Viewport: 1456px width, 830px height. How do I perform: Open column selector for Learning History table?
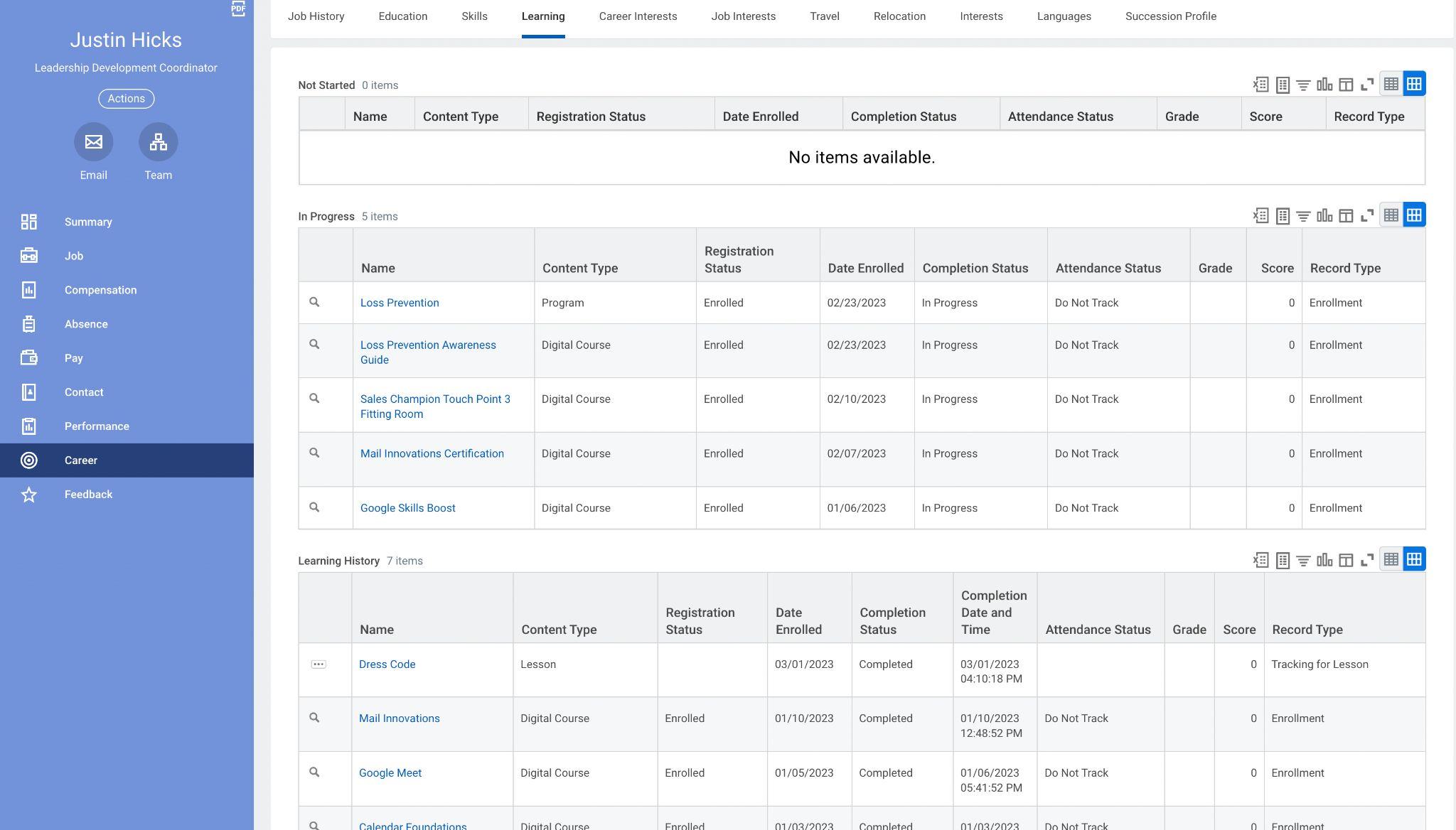point(1346,560)
